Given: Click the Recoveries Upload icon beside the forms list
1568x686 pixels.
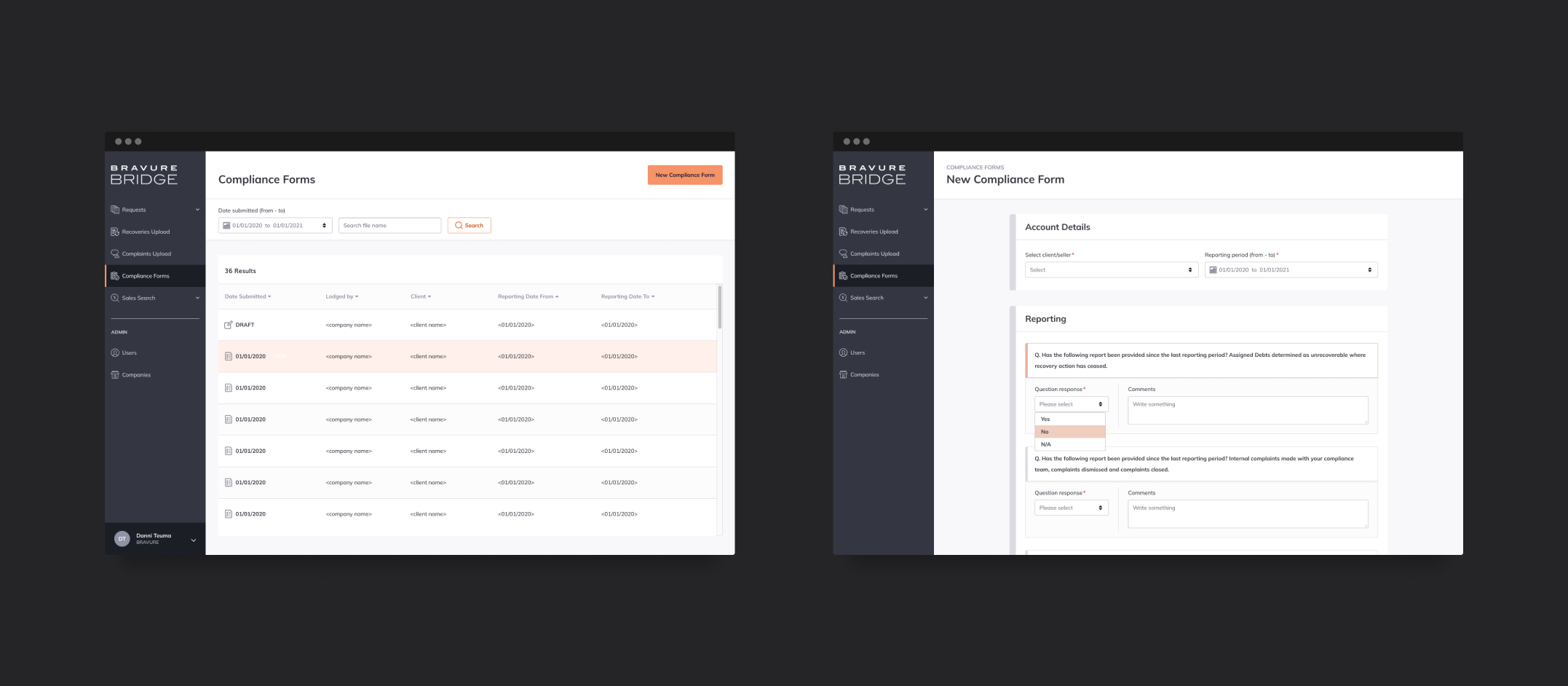Looking at the screenshot, I should [115, 232].
